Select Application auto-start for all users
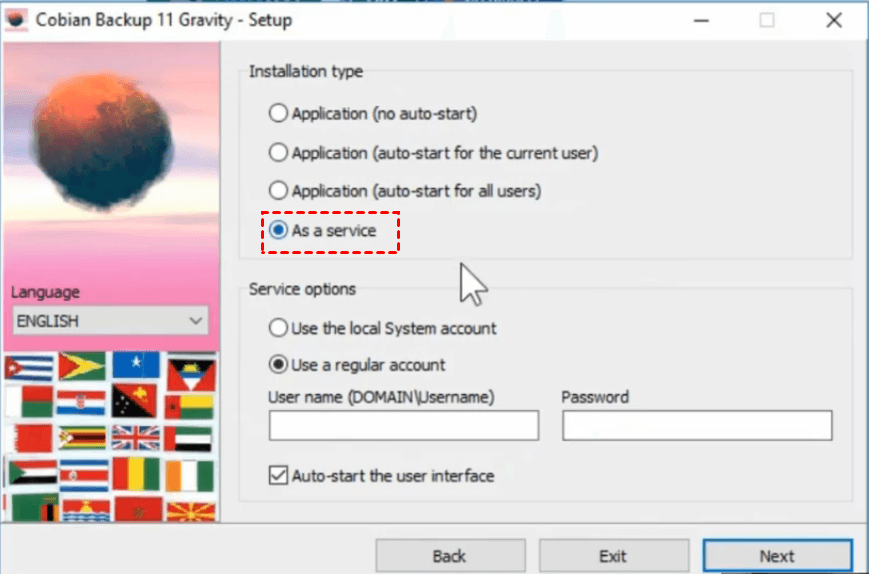This screenshot has width=869, height=574. click(x=405, y=191)
